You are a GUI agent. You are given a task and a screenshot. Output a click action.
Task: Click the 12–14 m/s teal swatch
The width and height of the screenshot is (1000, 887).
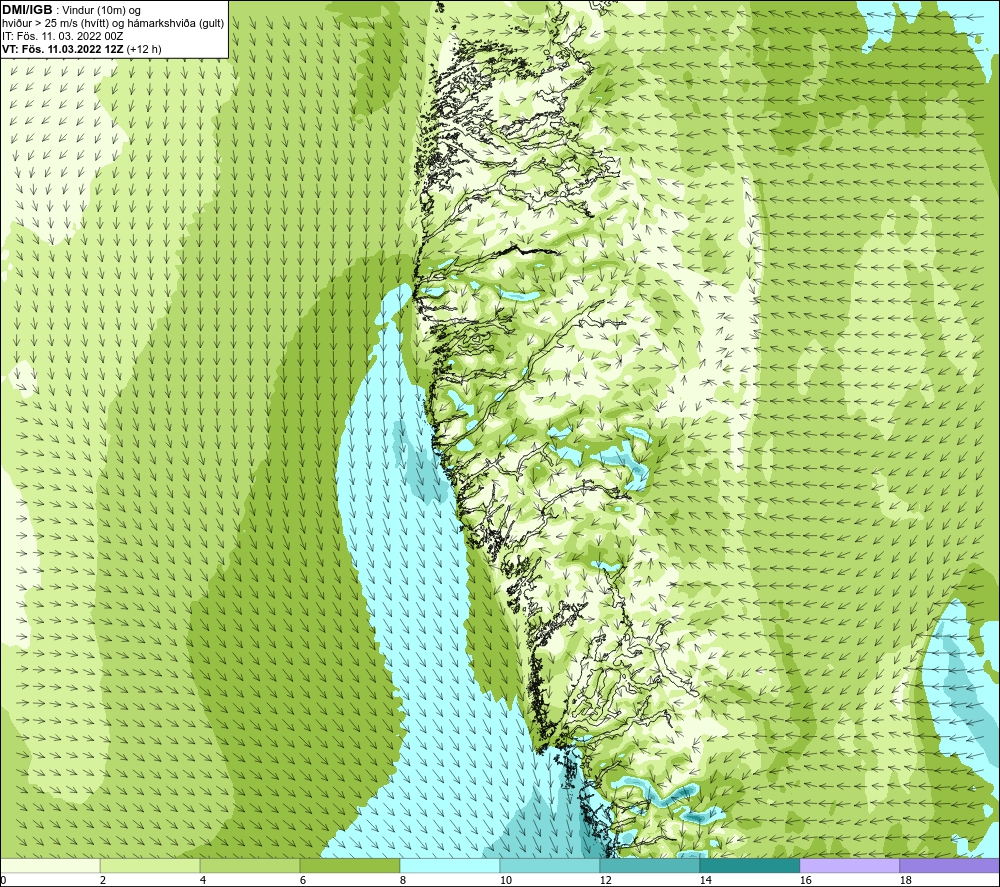tap(650, 866)
